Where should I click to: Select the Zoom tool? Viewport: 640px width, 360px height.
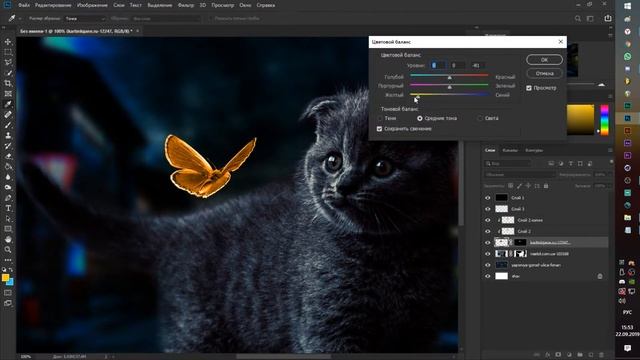(8, 250)
